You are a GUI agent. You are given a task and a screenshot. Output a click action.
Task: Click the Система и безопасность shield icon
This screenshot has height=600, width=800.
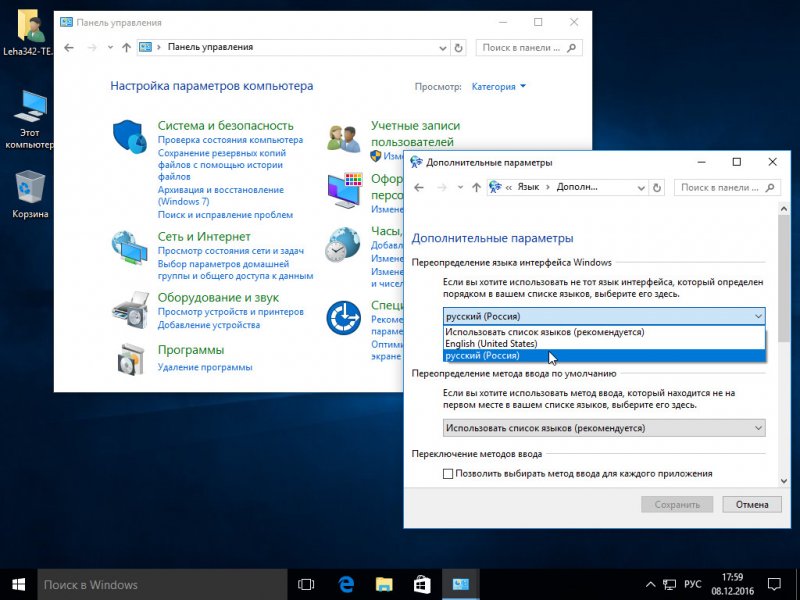[130, 136]
